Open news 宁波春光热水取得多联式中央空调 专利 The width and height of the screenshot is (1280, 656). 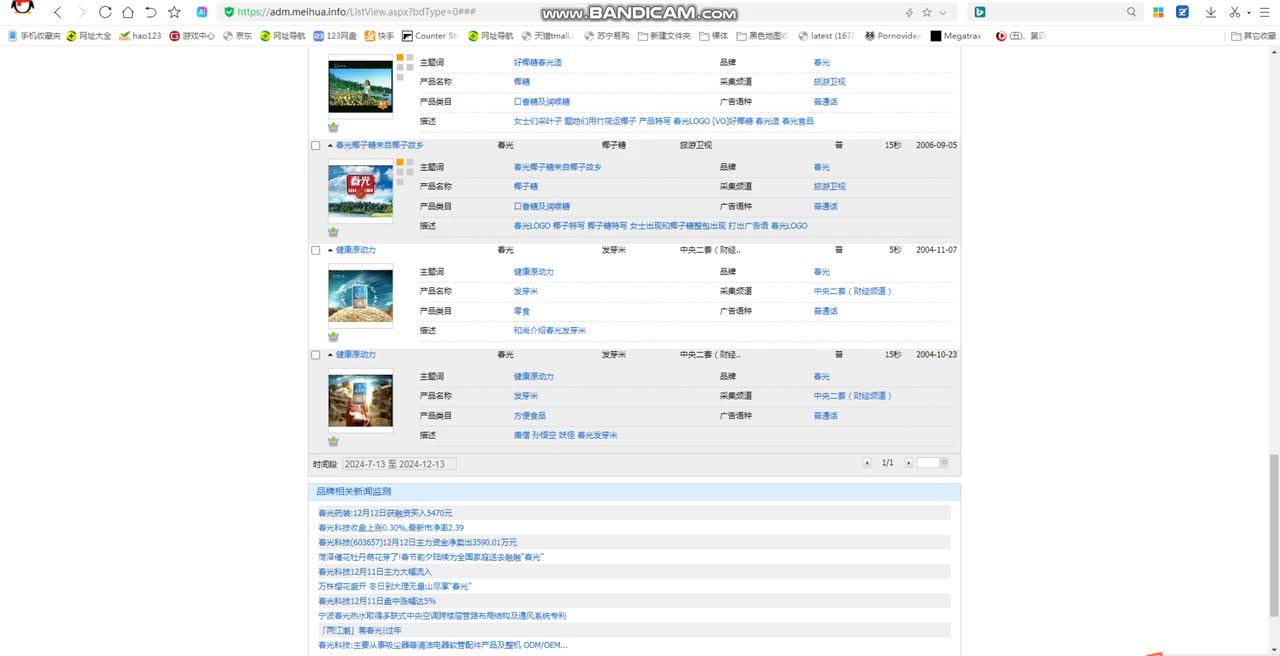(442, 616)
